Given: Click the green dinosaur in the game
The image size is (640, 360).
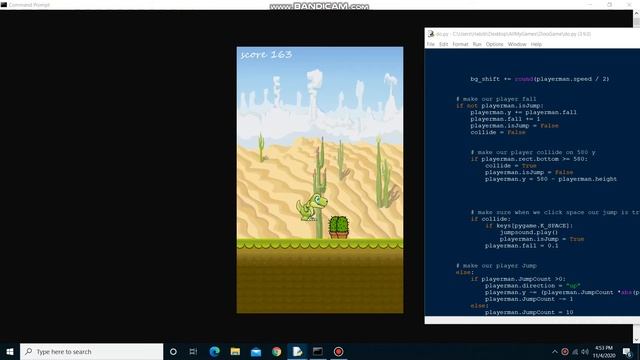Looking at the screenshot, I should (x=311, y=207).
